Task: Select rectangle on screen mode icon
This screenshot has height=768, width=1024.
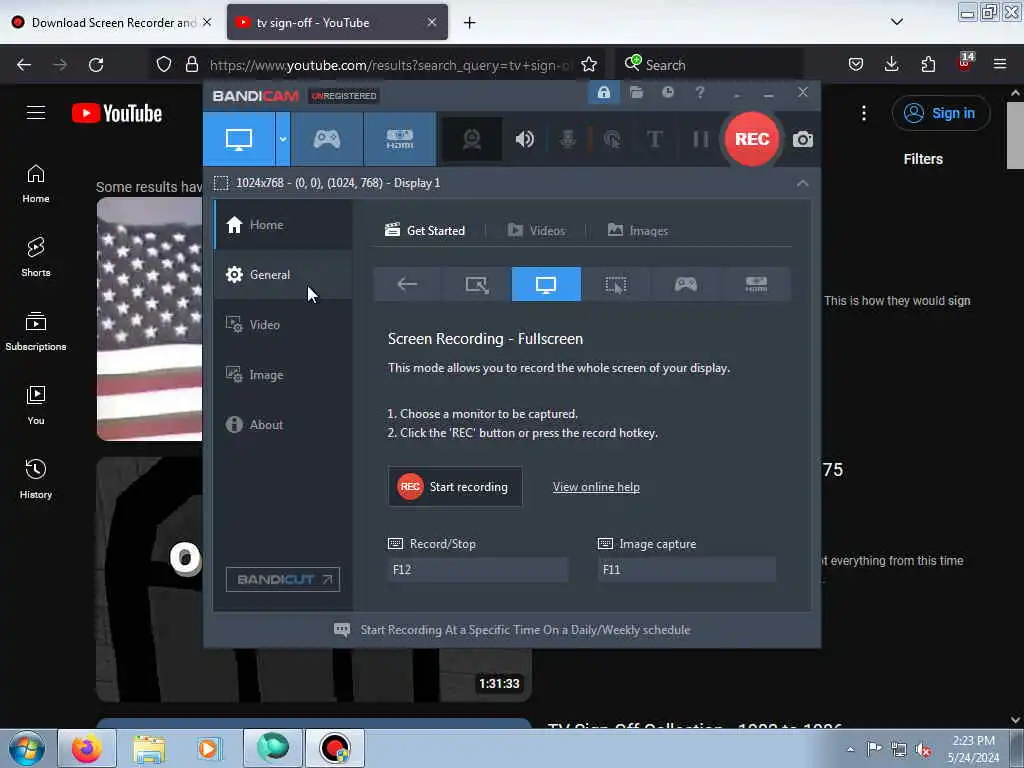Action: [477, 284]
